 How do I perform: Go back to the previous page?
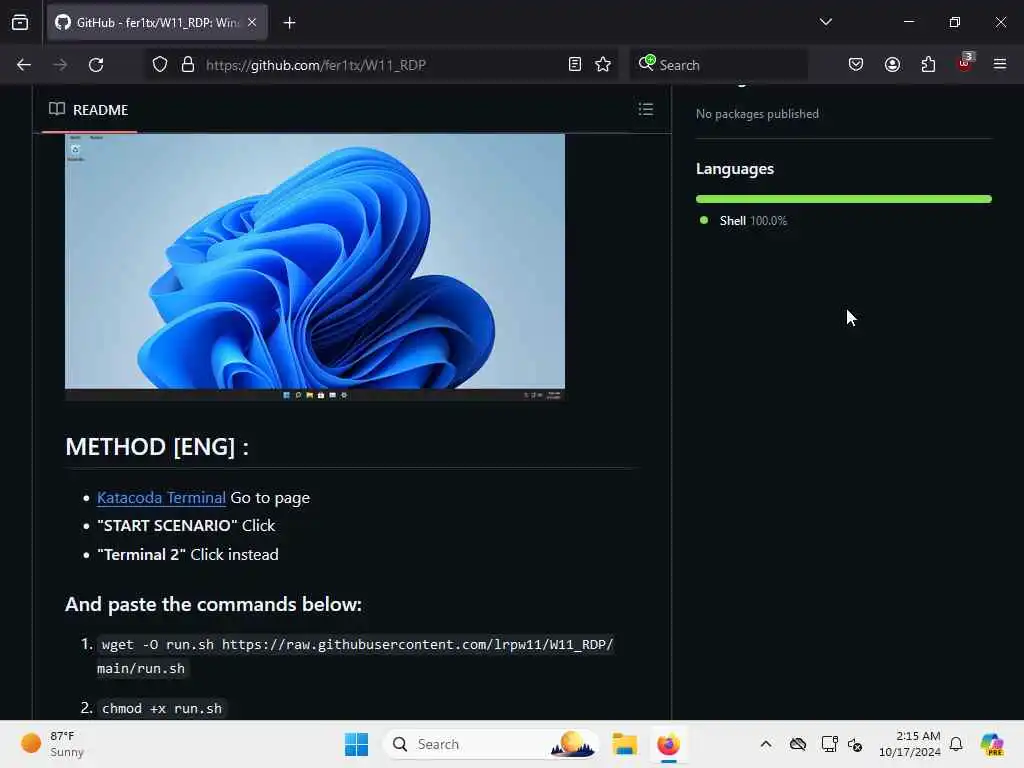pos(24,65)
